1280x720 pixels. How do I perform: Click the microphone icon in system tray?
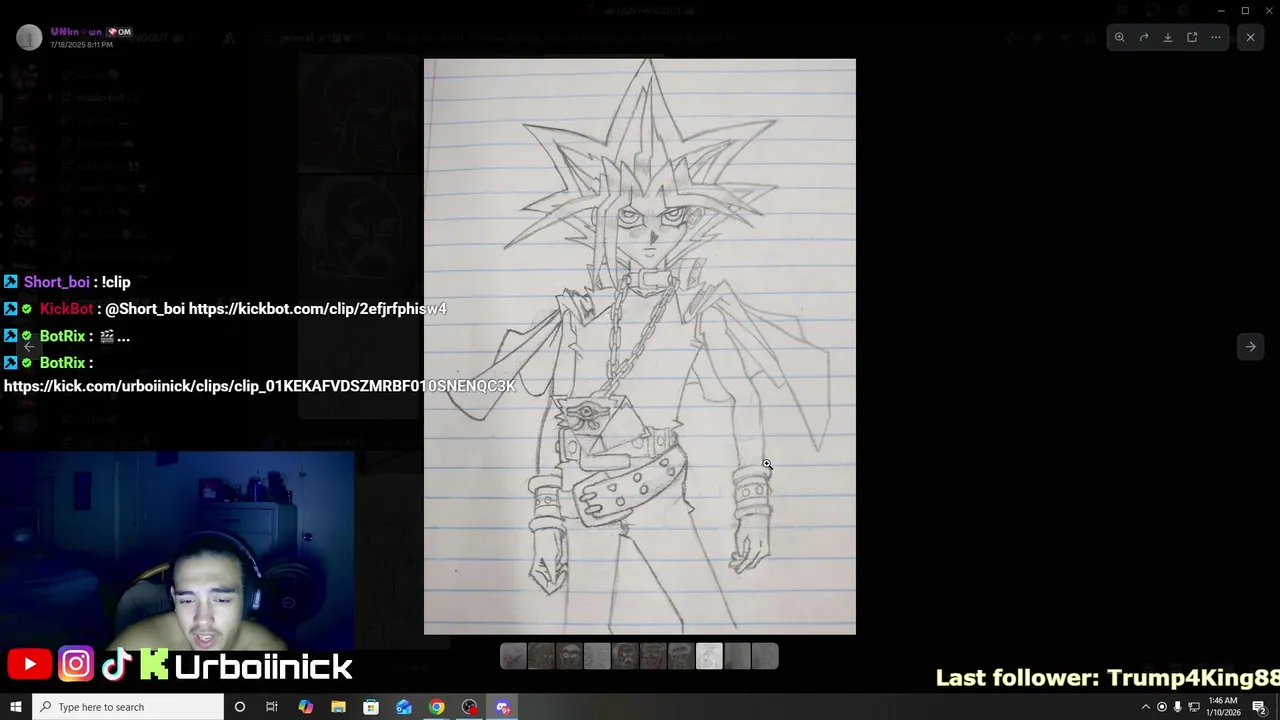tap(1177, 707)
